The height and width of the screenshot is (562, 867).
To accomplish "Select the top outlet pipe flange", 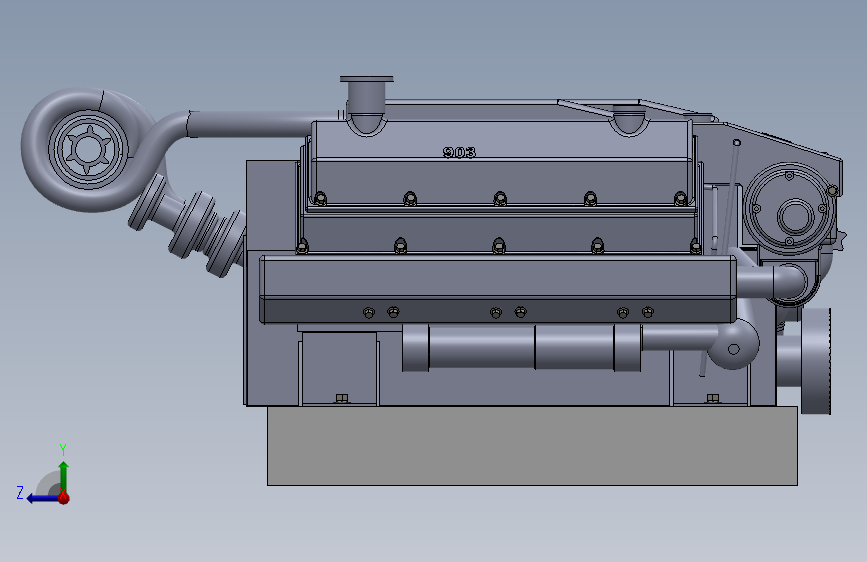I will coord(367,79).
